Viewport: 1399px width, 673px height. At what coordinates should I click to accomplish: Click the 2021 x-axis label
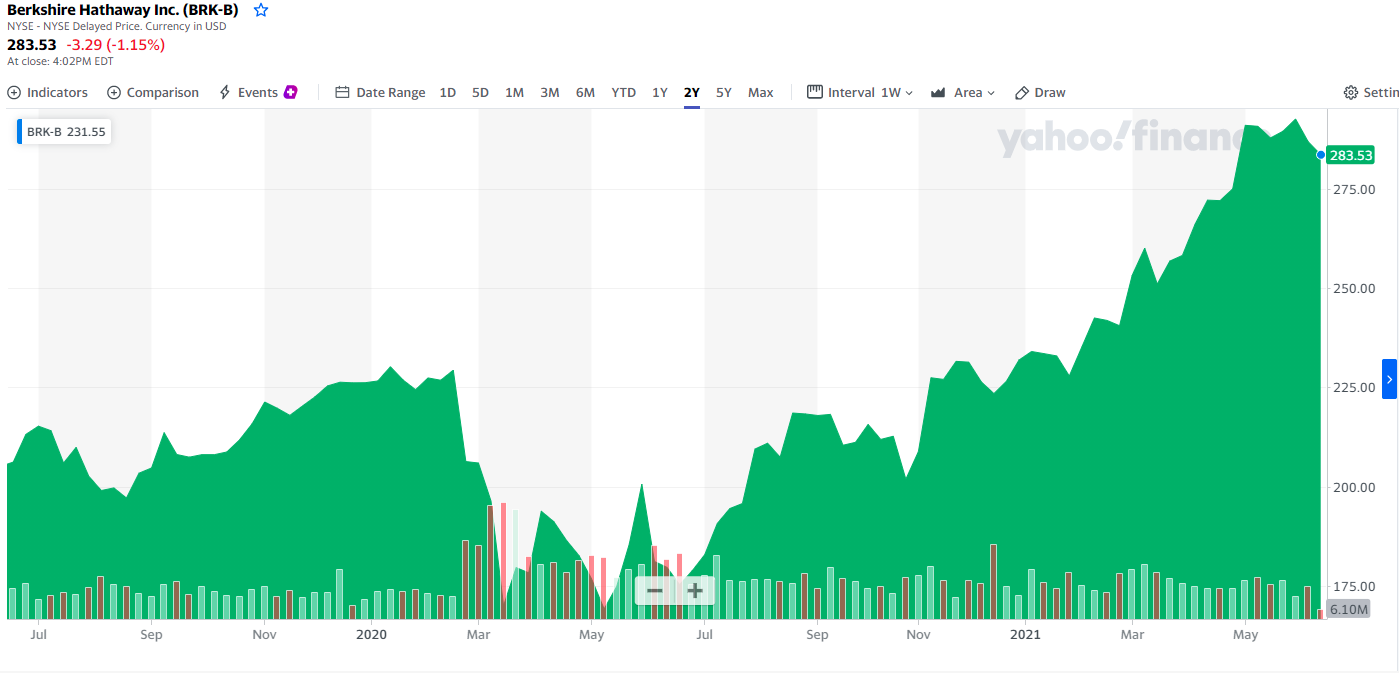coord(1026,634)
